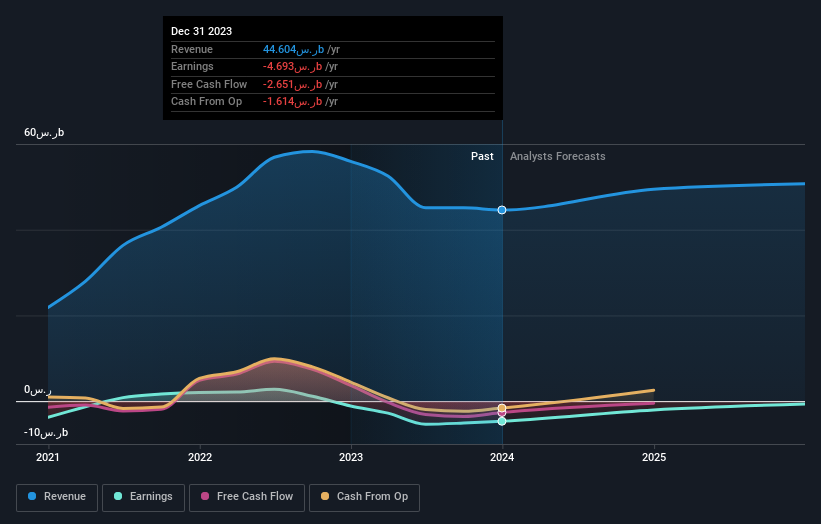Click the tooltip date 'Dec 31 2023'

202,31
